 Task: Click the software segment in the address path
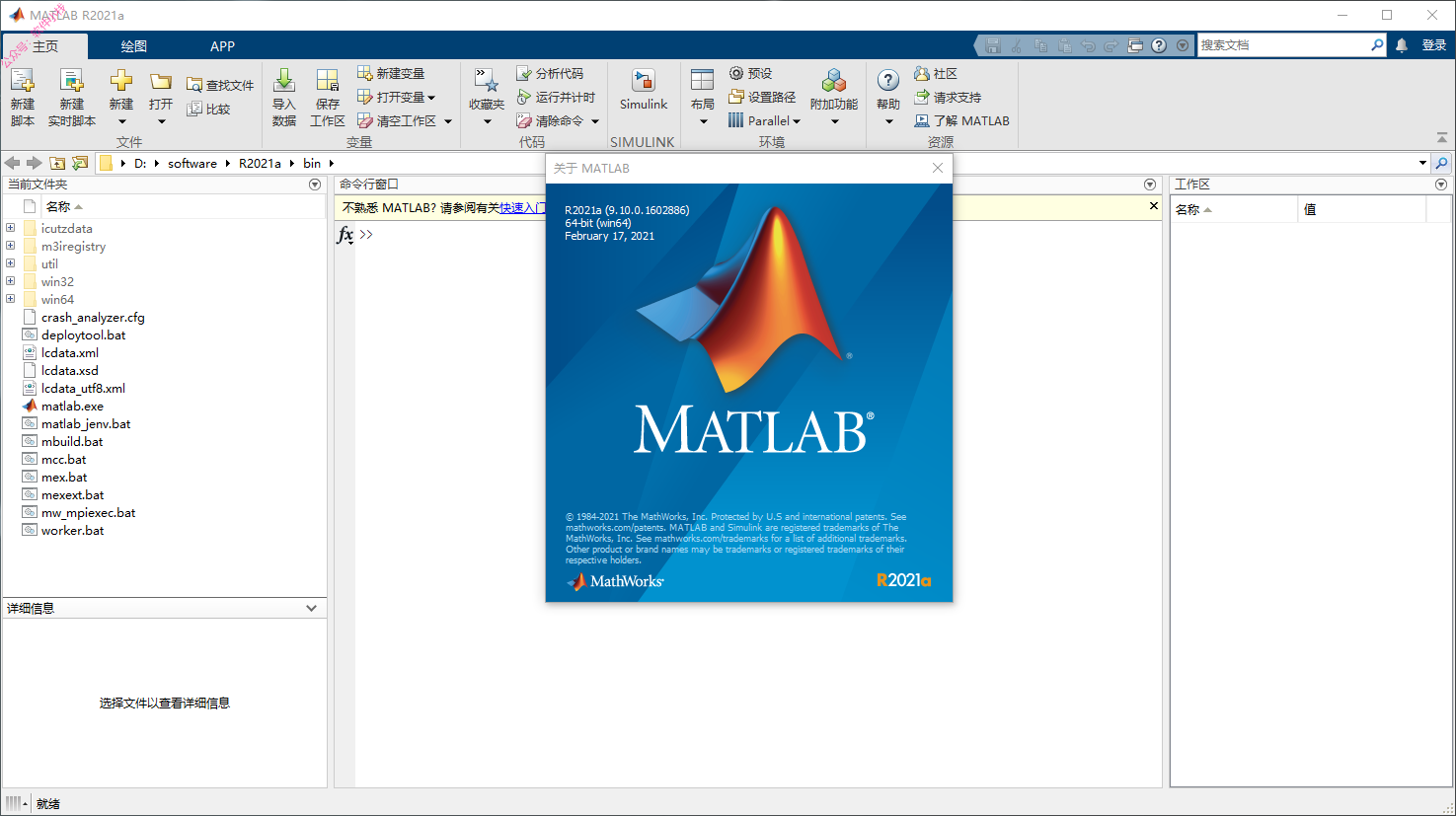(192, 164)
